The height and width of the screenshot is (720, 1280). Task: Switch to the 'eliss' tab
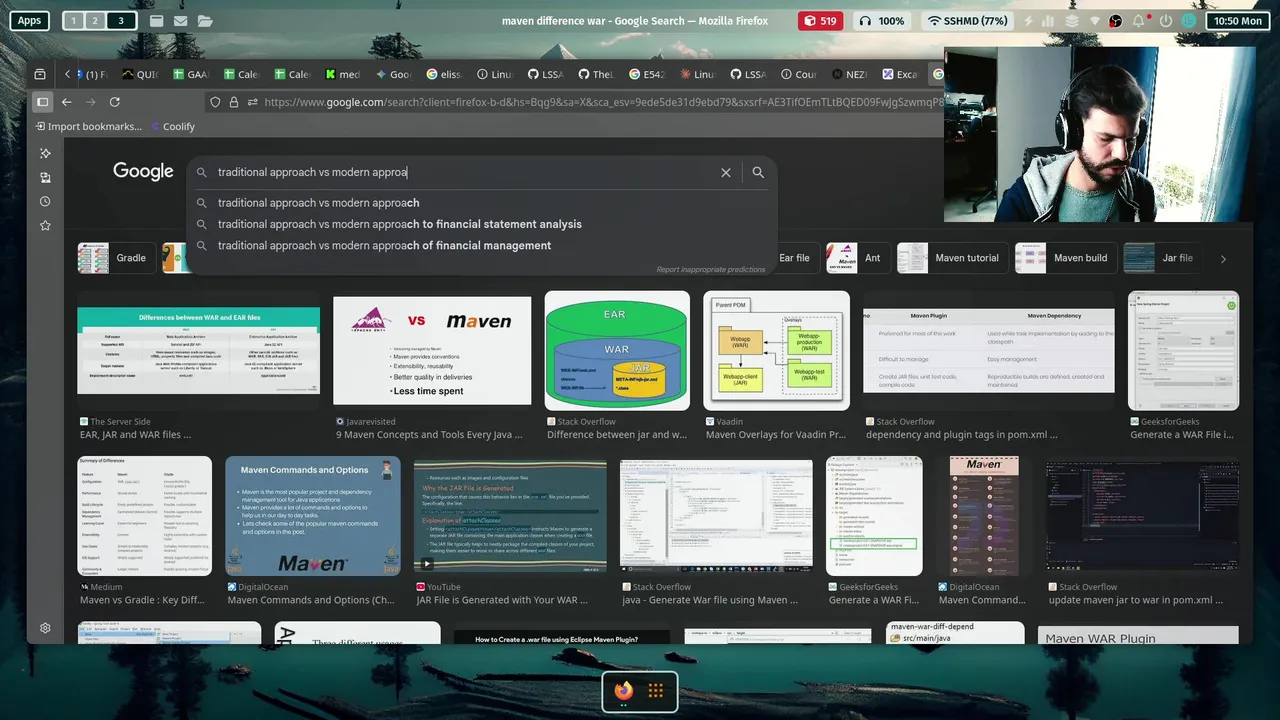[444, 74]
